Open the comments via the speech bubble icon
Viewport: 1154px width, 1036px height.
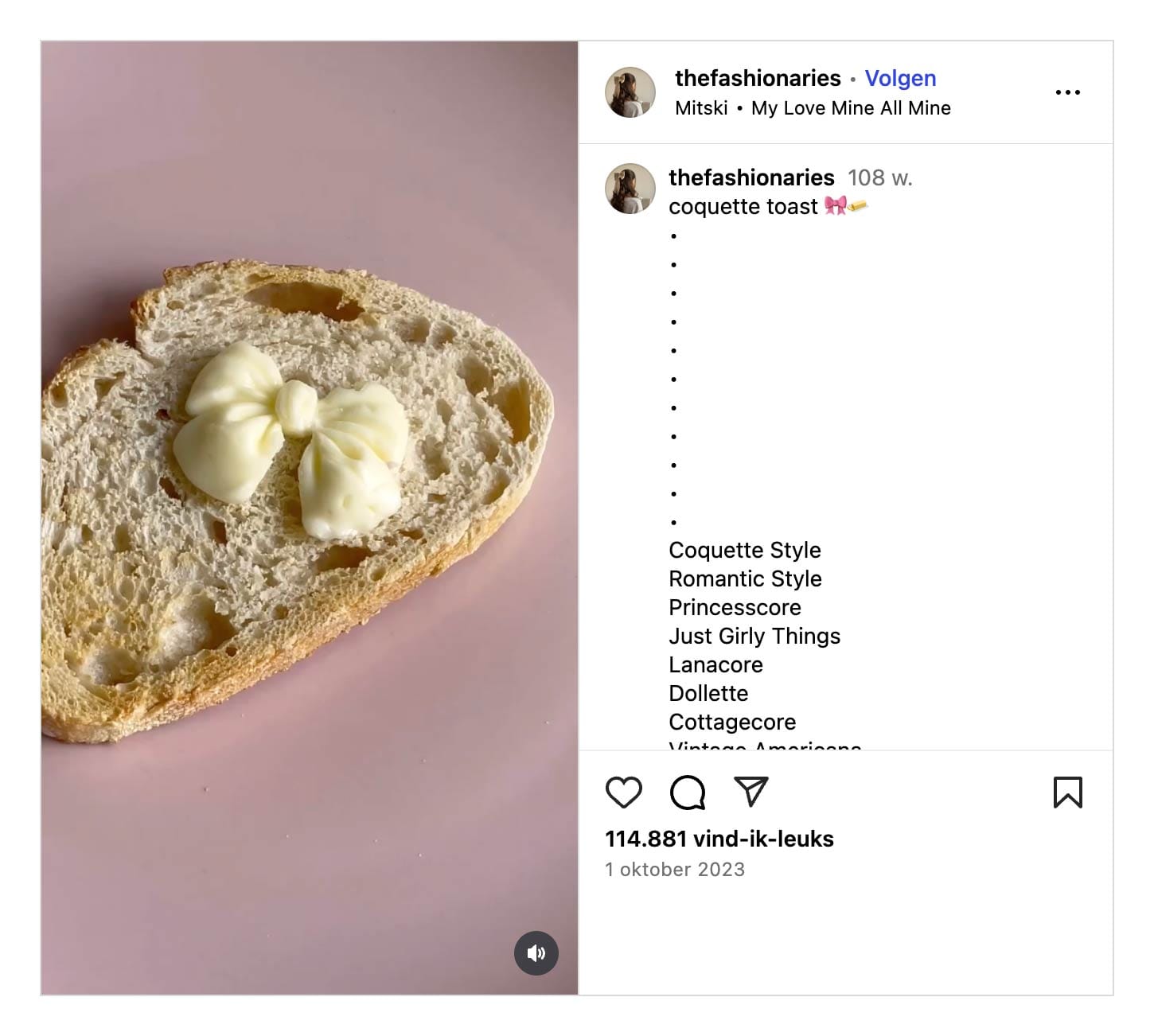(x=689, y=793)
